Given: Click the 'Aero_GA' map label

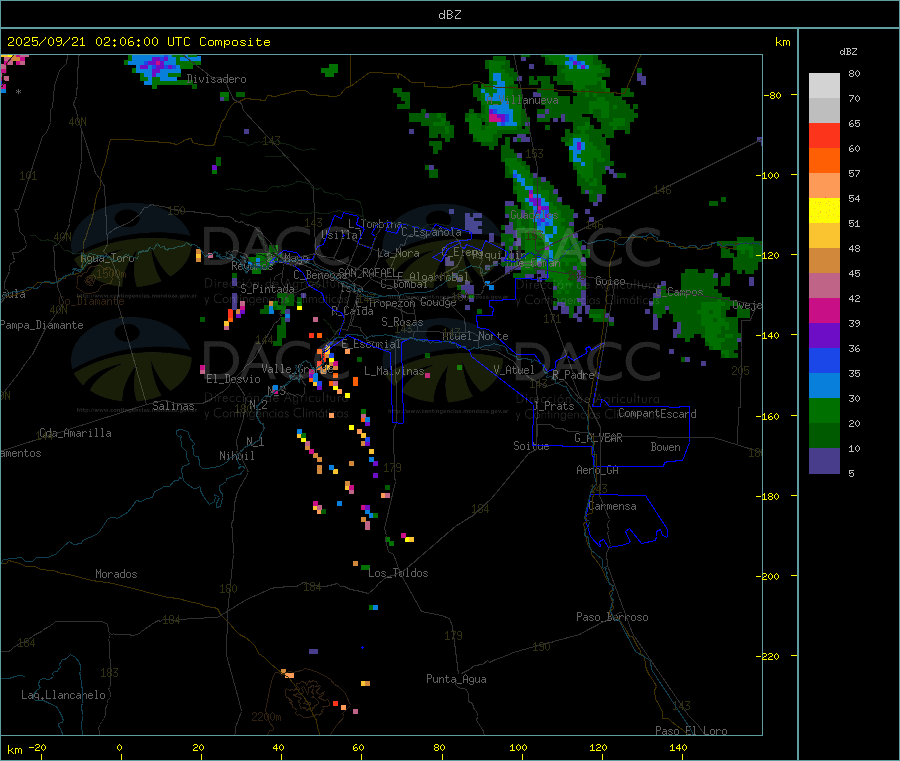Looking at the screenshot, I should [x=598, y=470].
